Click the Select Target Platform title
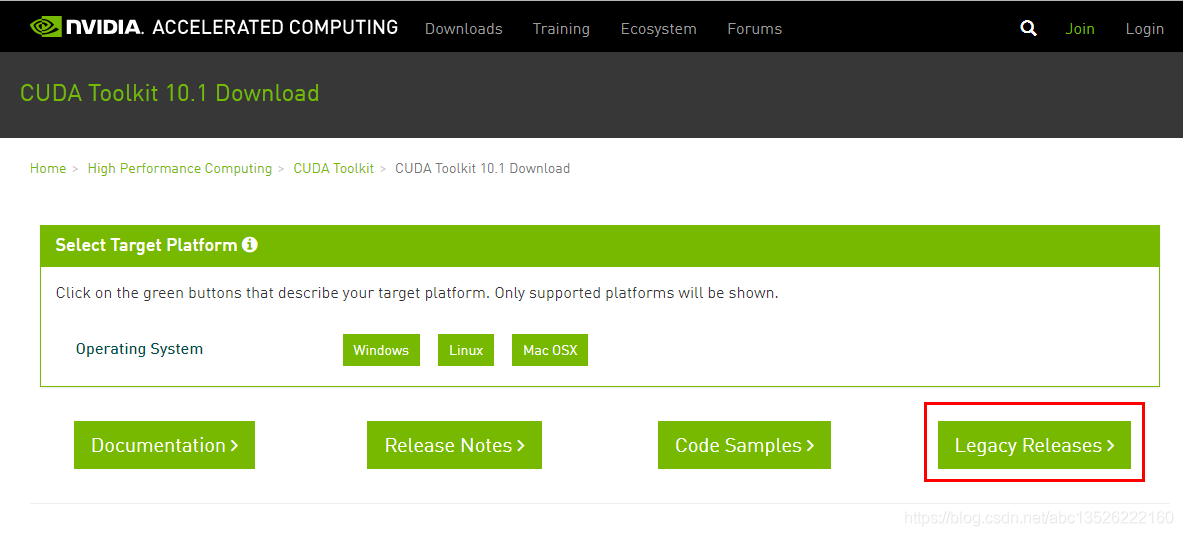The height and width of the screenshot is (536, 1183). pyautogui.click(x=146, y=245)
